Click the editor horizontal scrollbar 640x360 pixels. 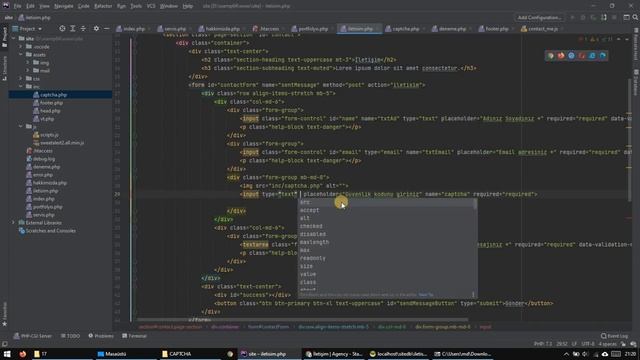click(x=302, y=320)
